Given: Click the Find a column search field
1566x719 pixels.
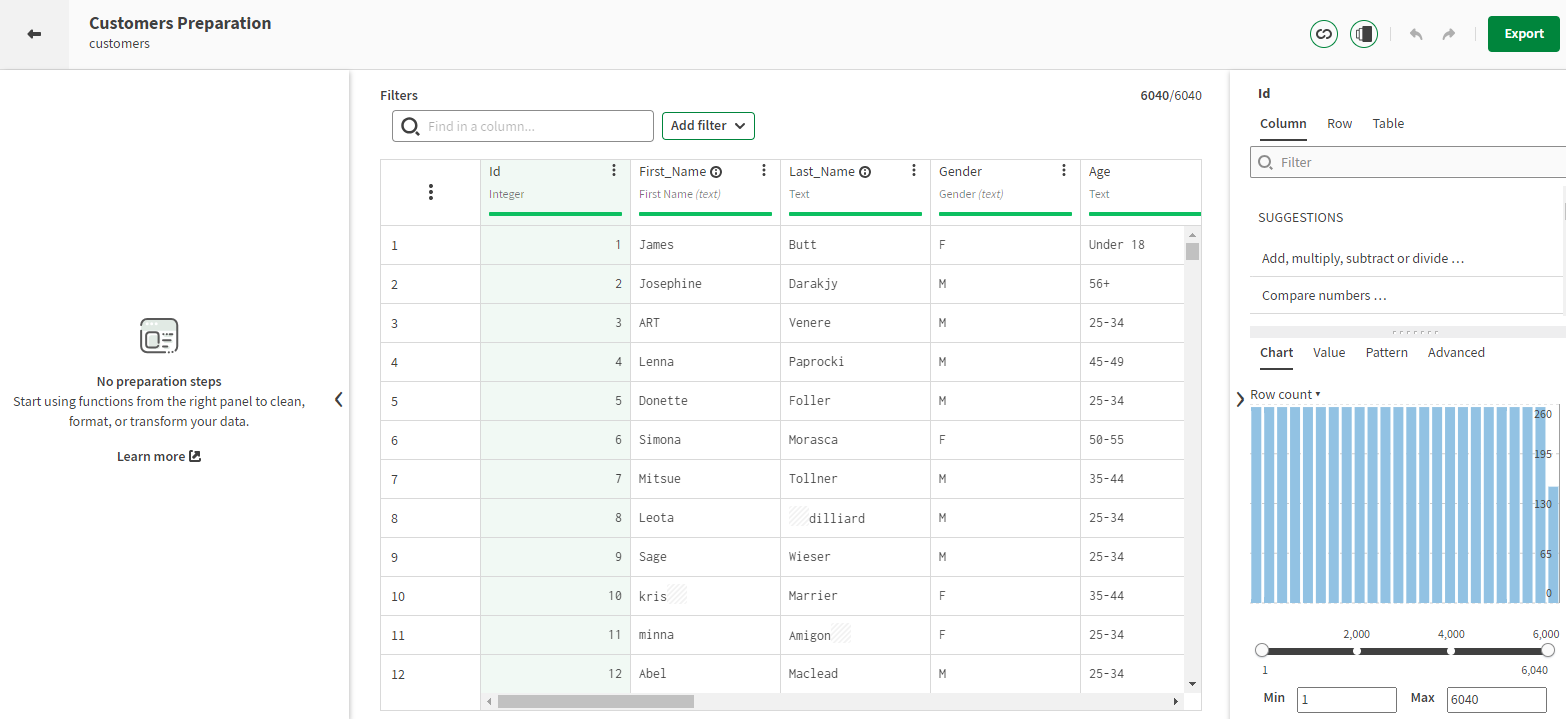Looking at the screenshot, I should click(x=523, y=126).
